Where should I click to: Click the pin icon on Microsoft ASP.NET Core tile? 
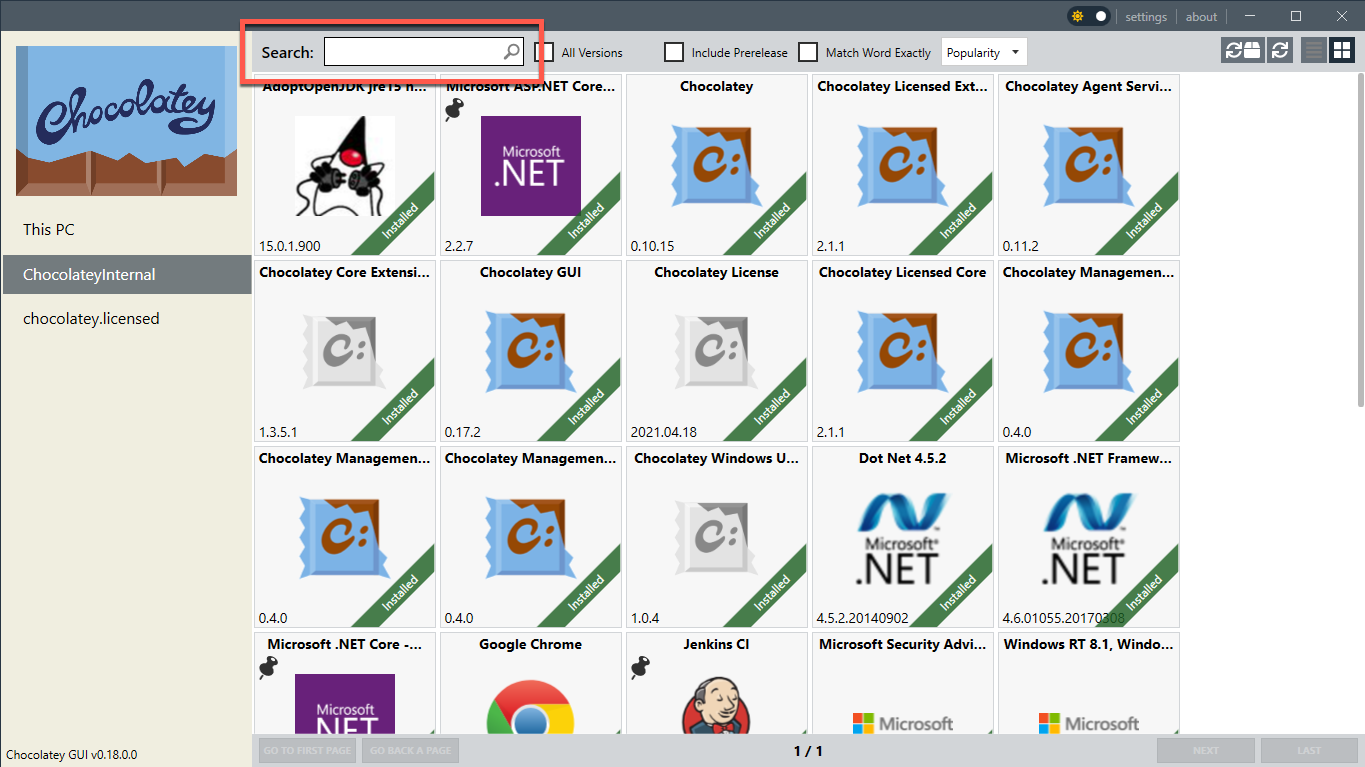tap(457, 109)
